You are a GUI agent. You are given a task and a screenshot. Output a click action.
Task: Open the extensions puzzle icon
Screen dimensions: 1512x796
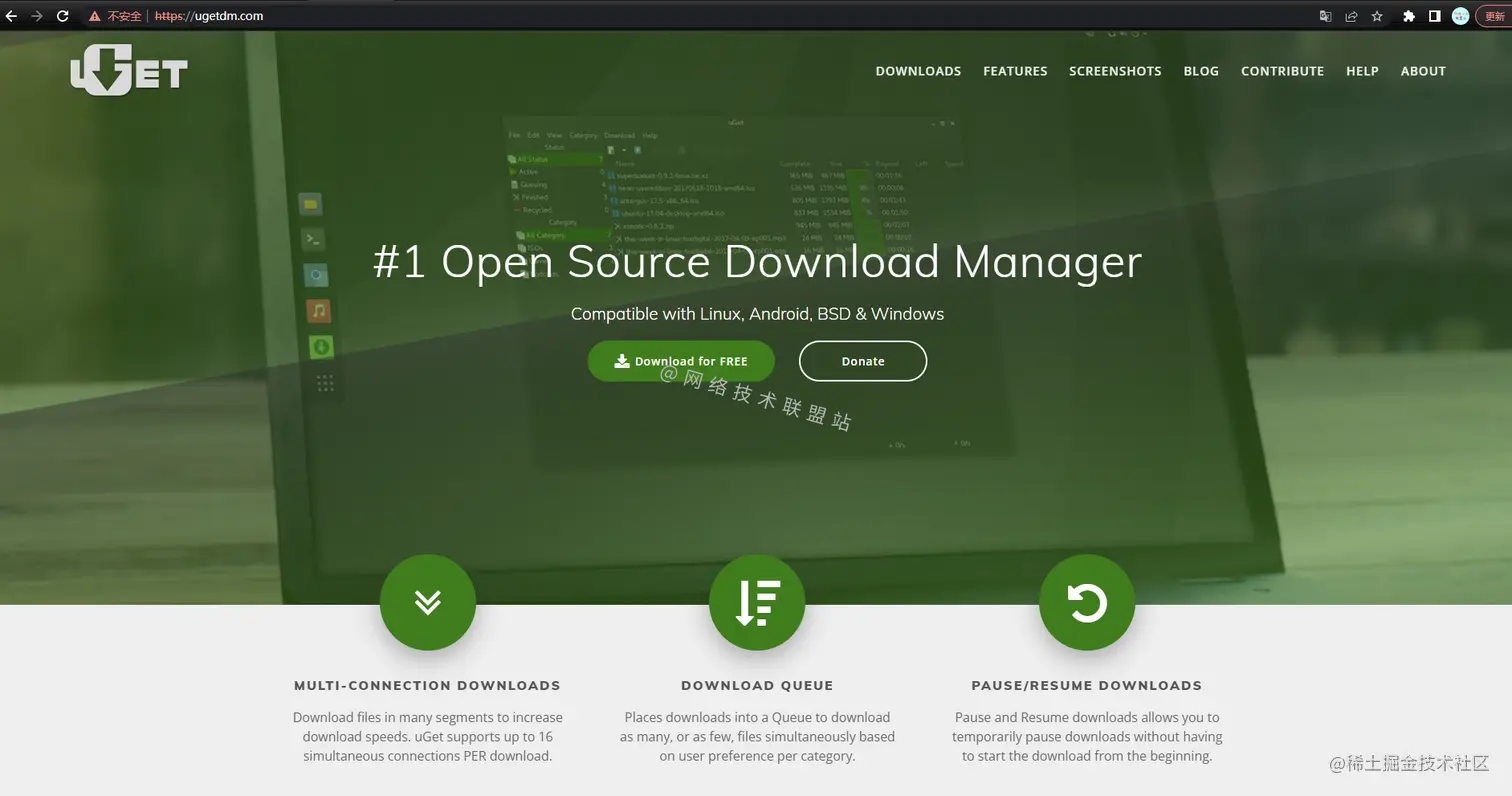coord(1409,16)
